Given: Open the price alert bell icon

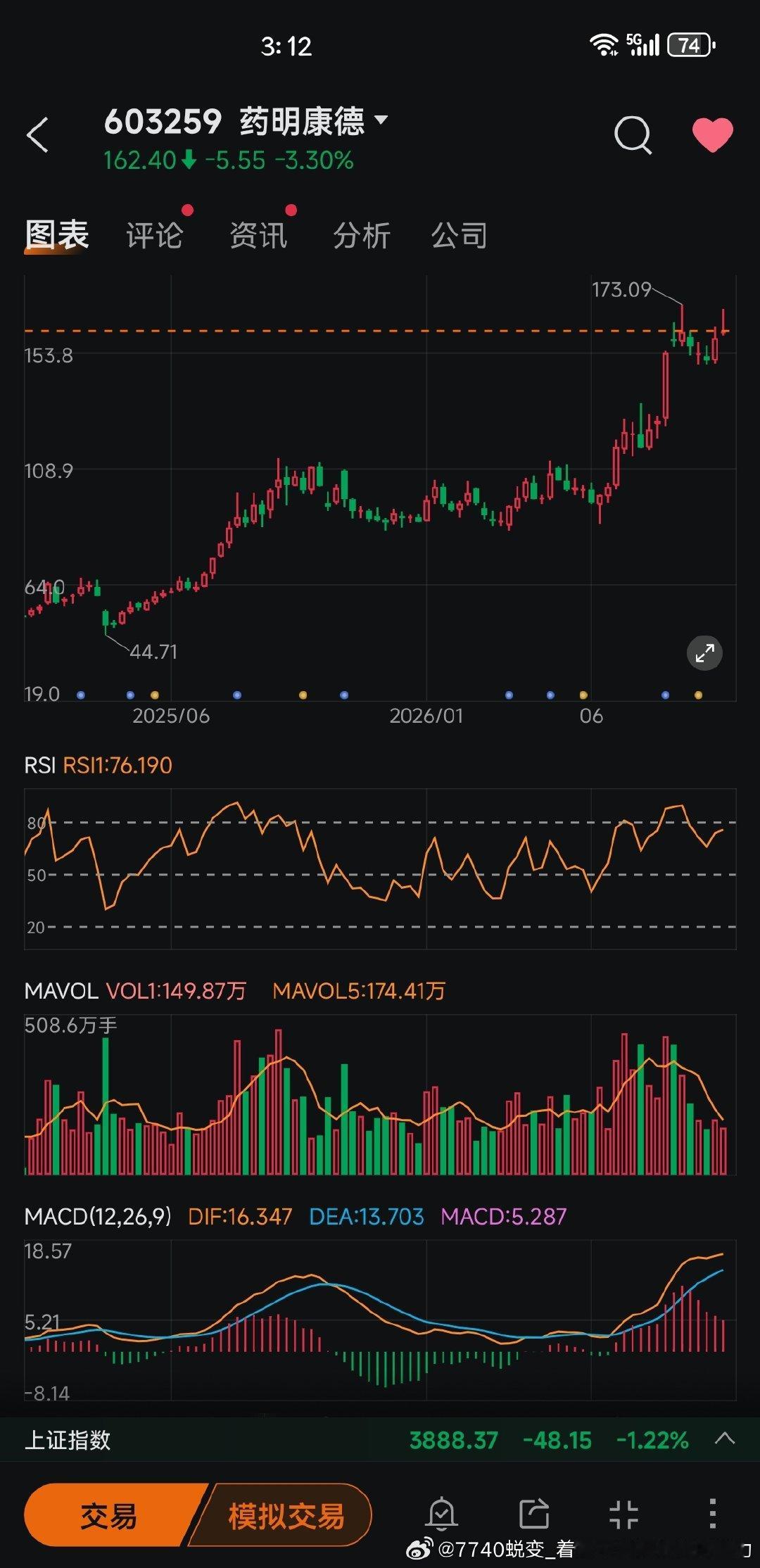Looking at the screenshot, I should coord(442,1514).
